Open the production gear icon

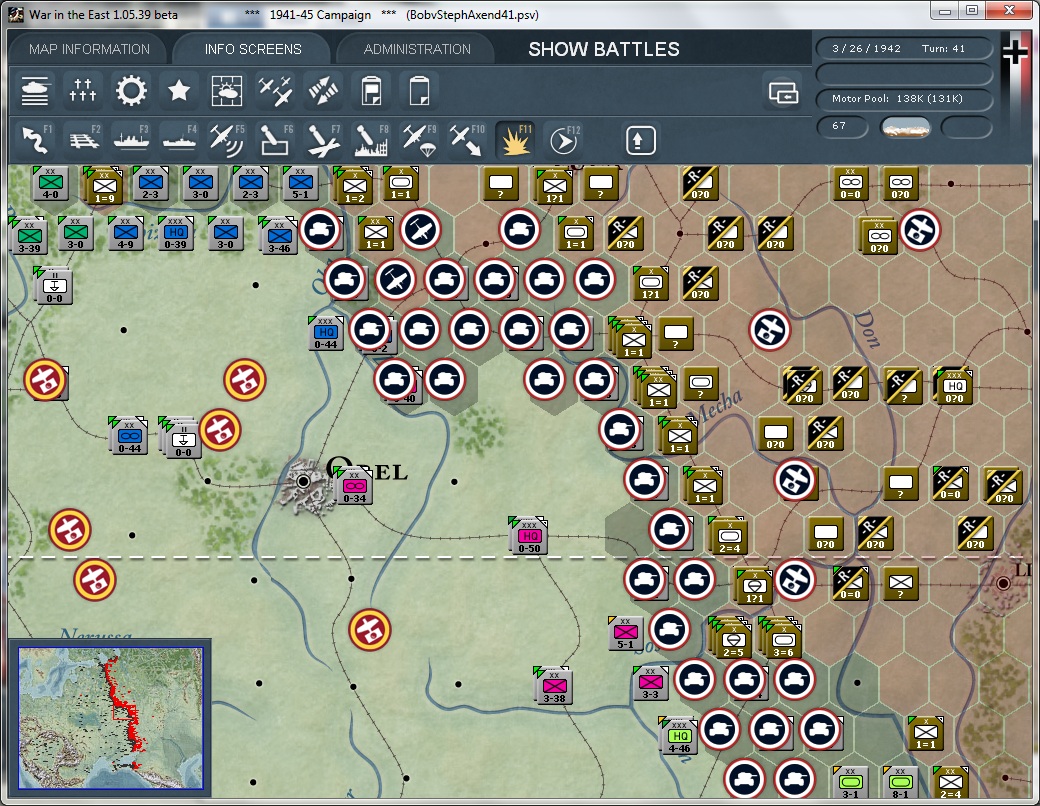coord(131,90)
